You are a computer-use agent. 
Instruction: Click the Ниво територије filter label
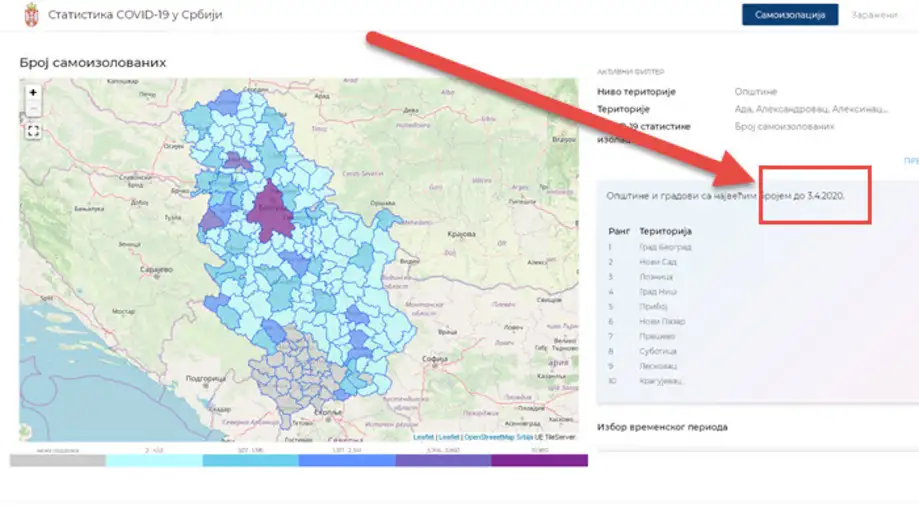point(637,92)
